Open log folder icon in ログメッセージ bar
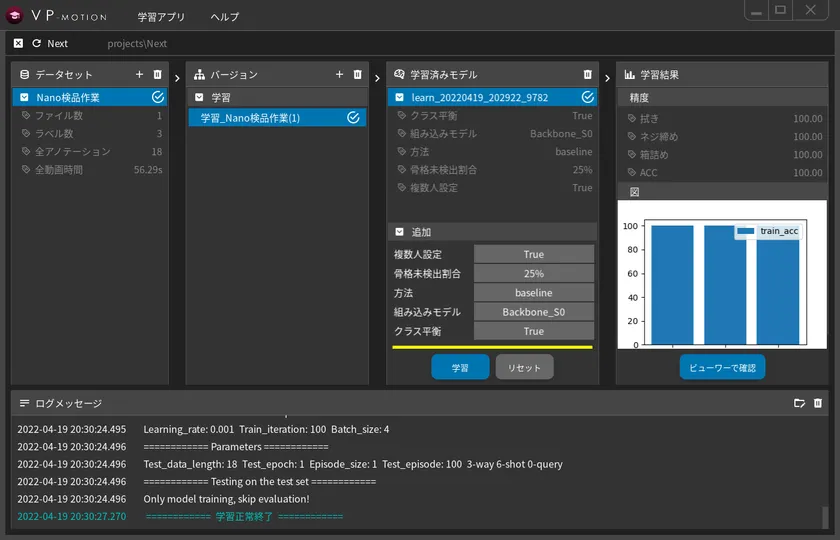Image resolution: width=840 pixels, height=540 pixels. [x=799, y=403]
